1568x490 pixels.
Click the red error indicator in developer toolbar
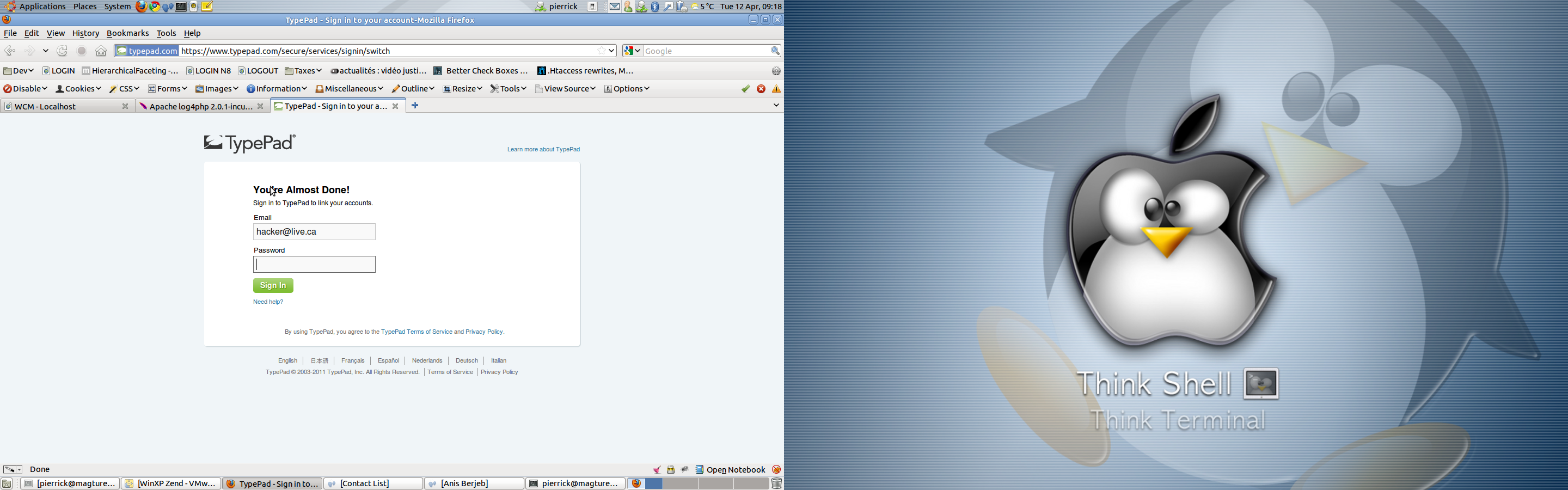[761, 89]
